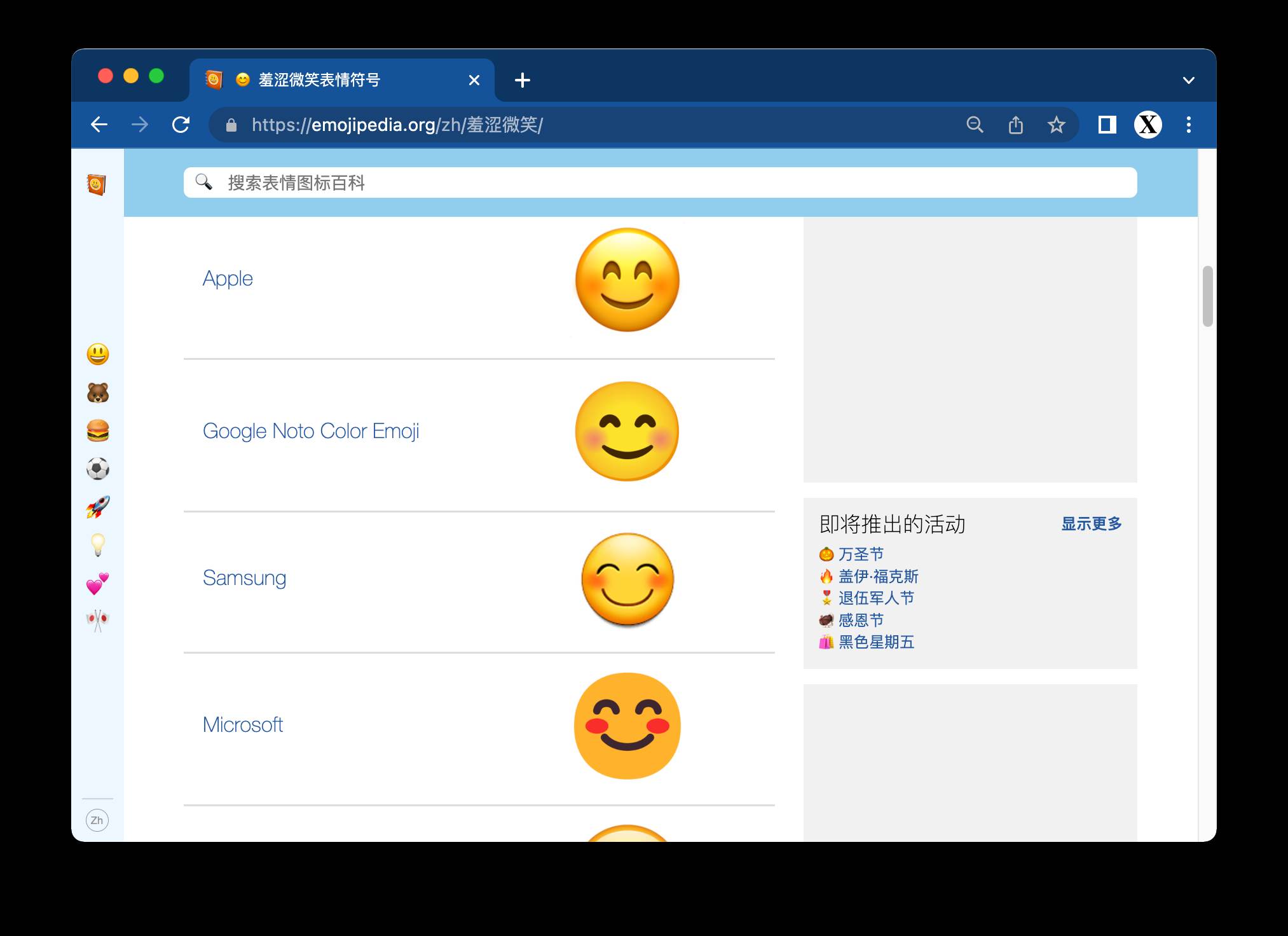Open the Zh language selector
Image resolution: width=1288 pixels, height=936 pixels.
97,820
